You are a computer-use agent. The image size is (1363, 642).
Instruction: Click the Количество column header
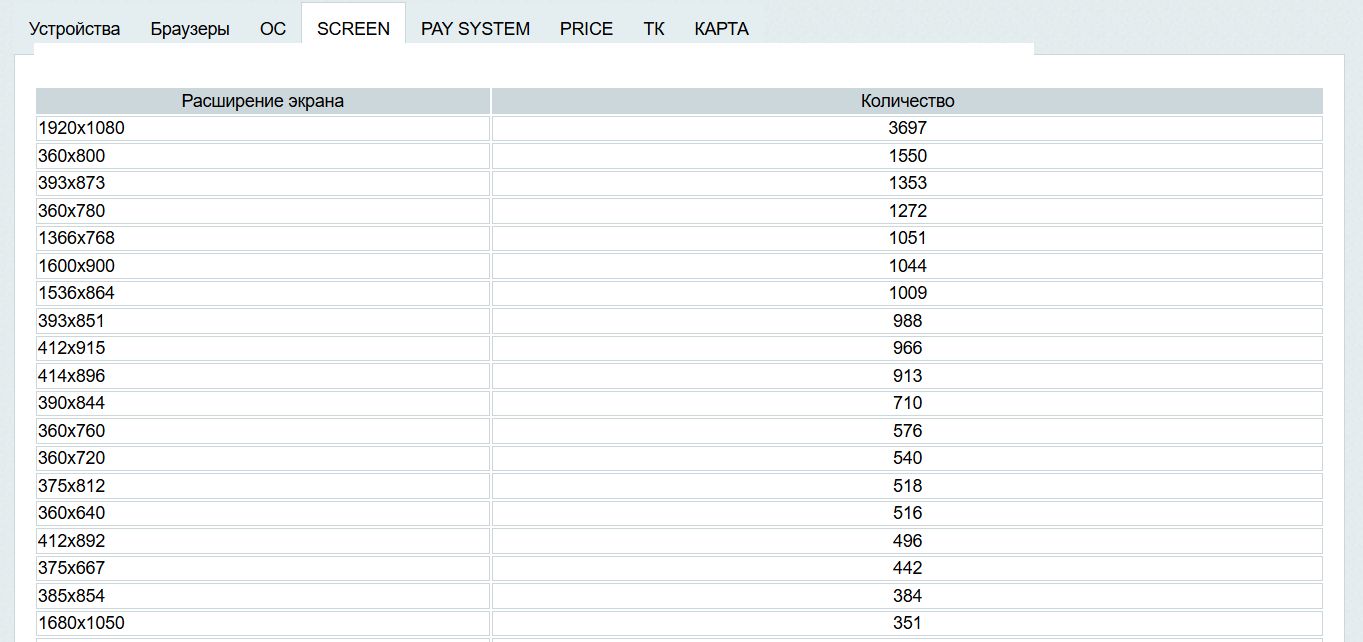click(907, 101)
